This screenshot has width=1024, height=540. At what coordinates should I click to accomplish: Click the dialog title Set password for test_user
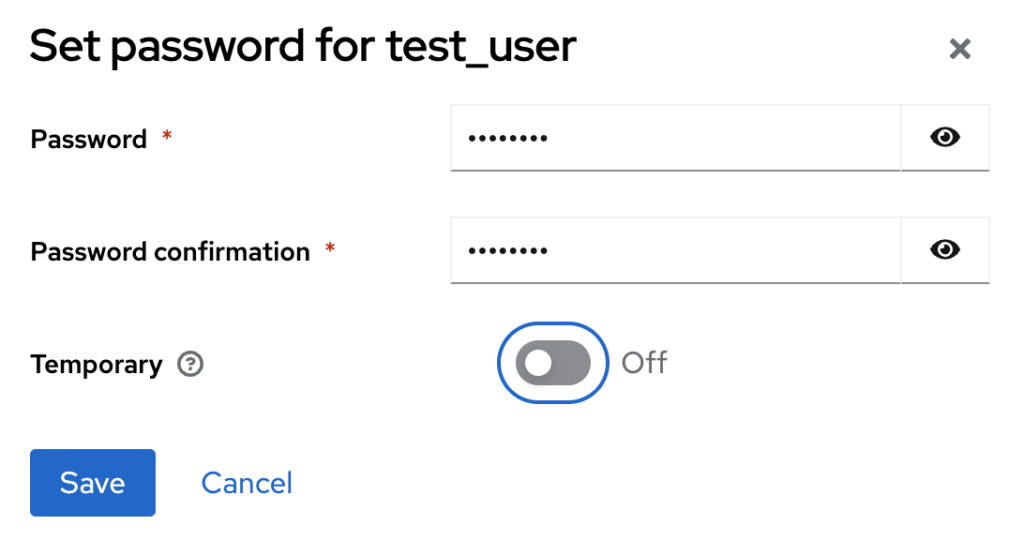click(303, 46)
